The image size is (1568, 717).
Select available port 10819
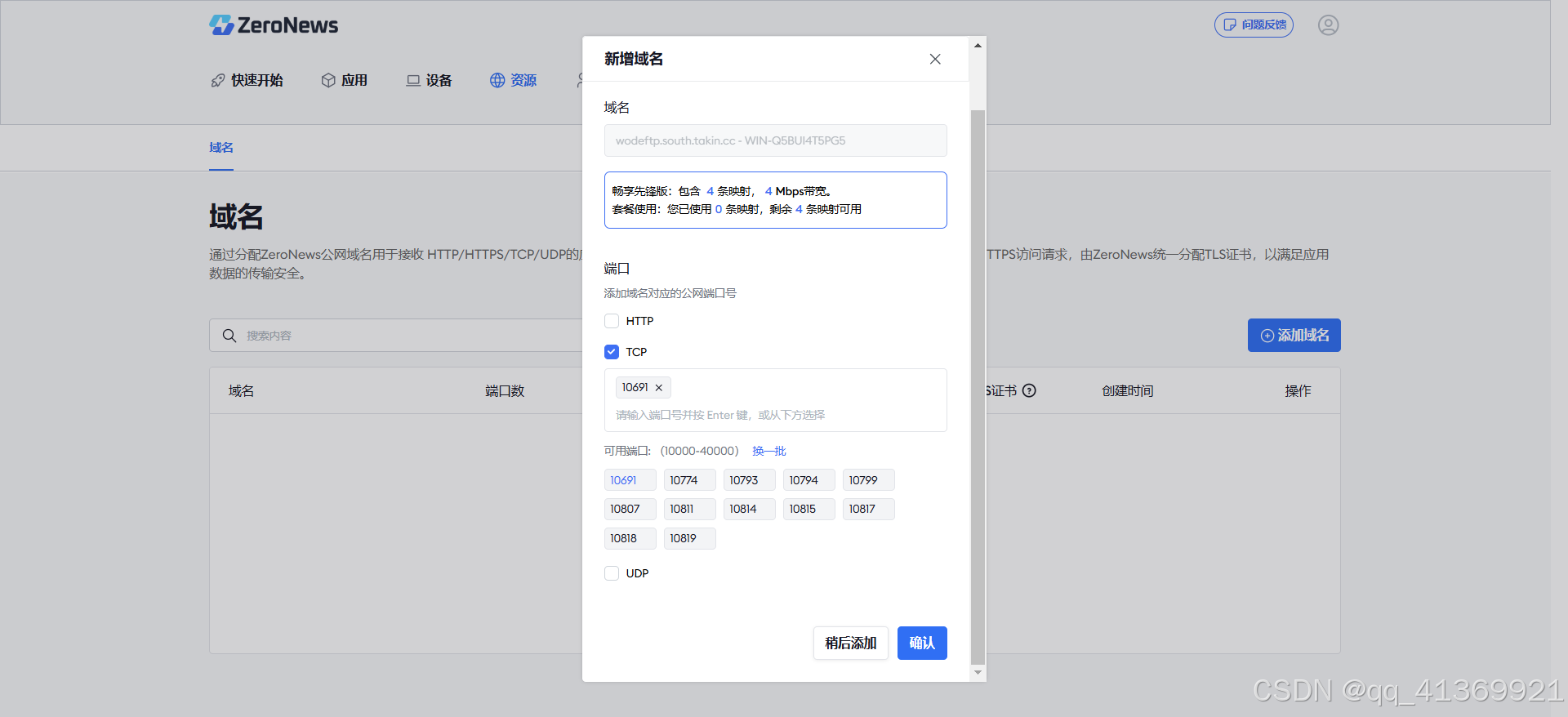click(x=689, y=538)
